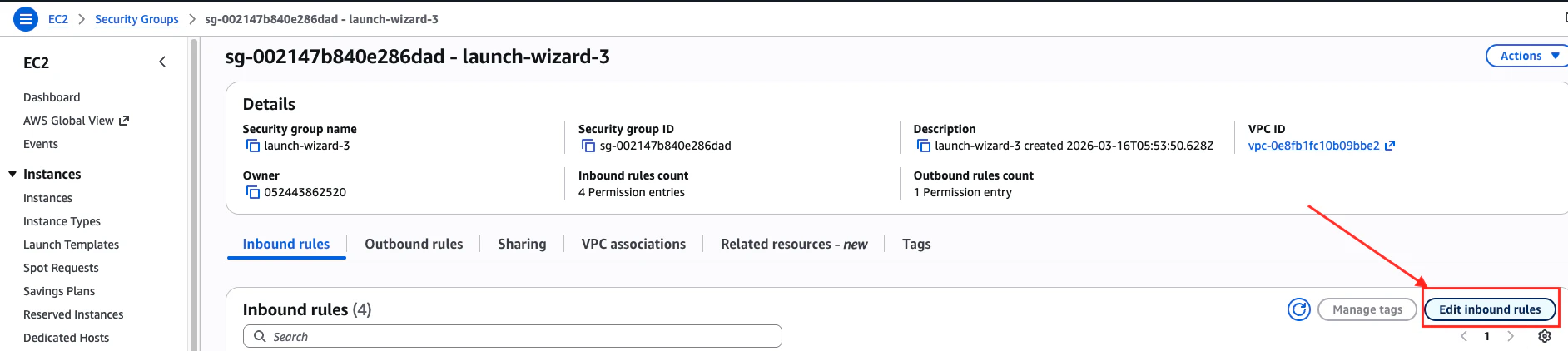This screenshot has width=1568, height=351.
Task: Click Edit inbound rules button
Action: click(1490, 309)
